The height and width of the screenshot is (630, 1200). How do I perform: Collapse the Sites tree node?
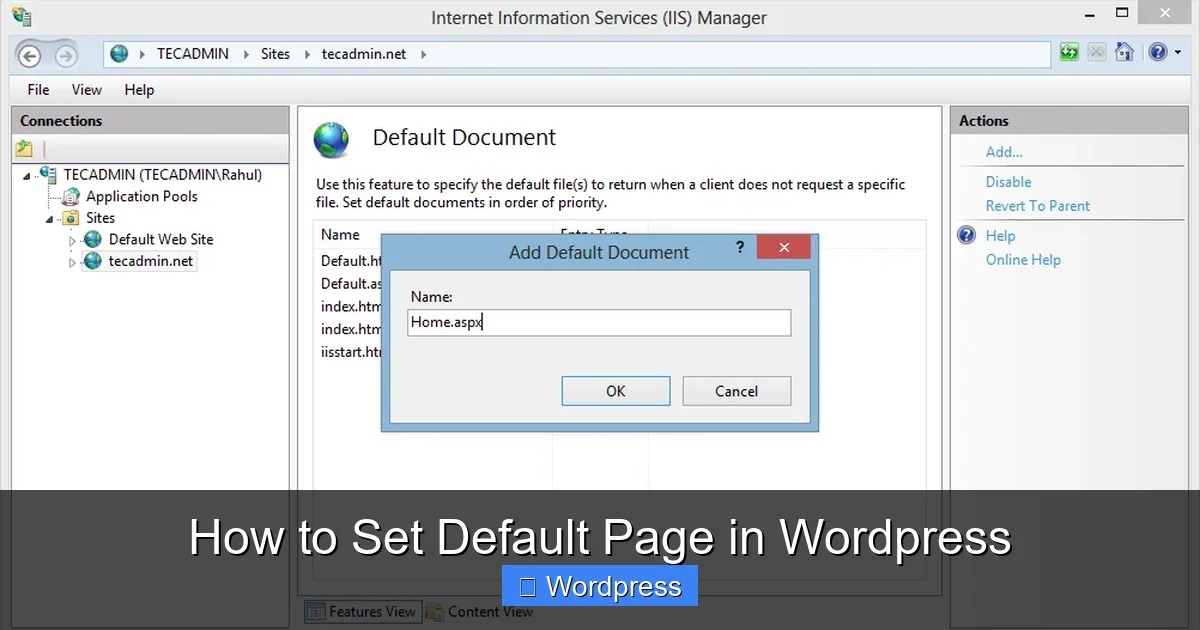49,219
